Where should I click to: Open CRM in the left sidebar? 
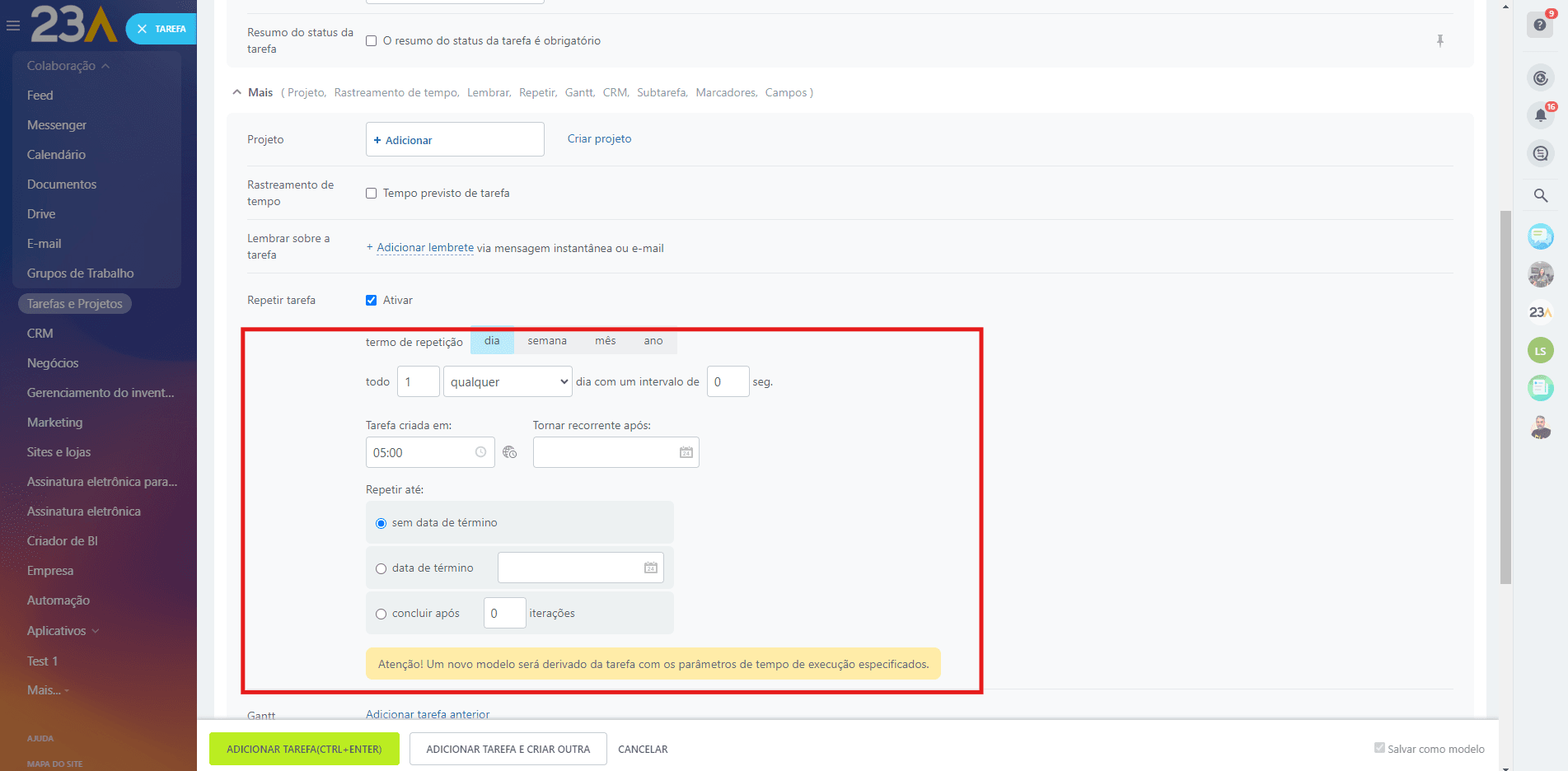[40, 334]
